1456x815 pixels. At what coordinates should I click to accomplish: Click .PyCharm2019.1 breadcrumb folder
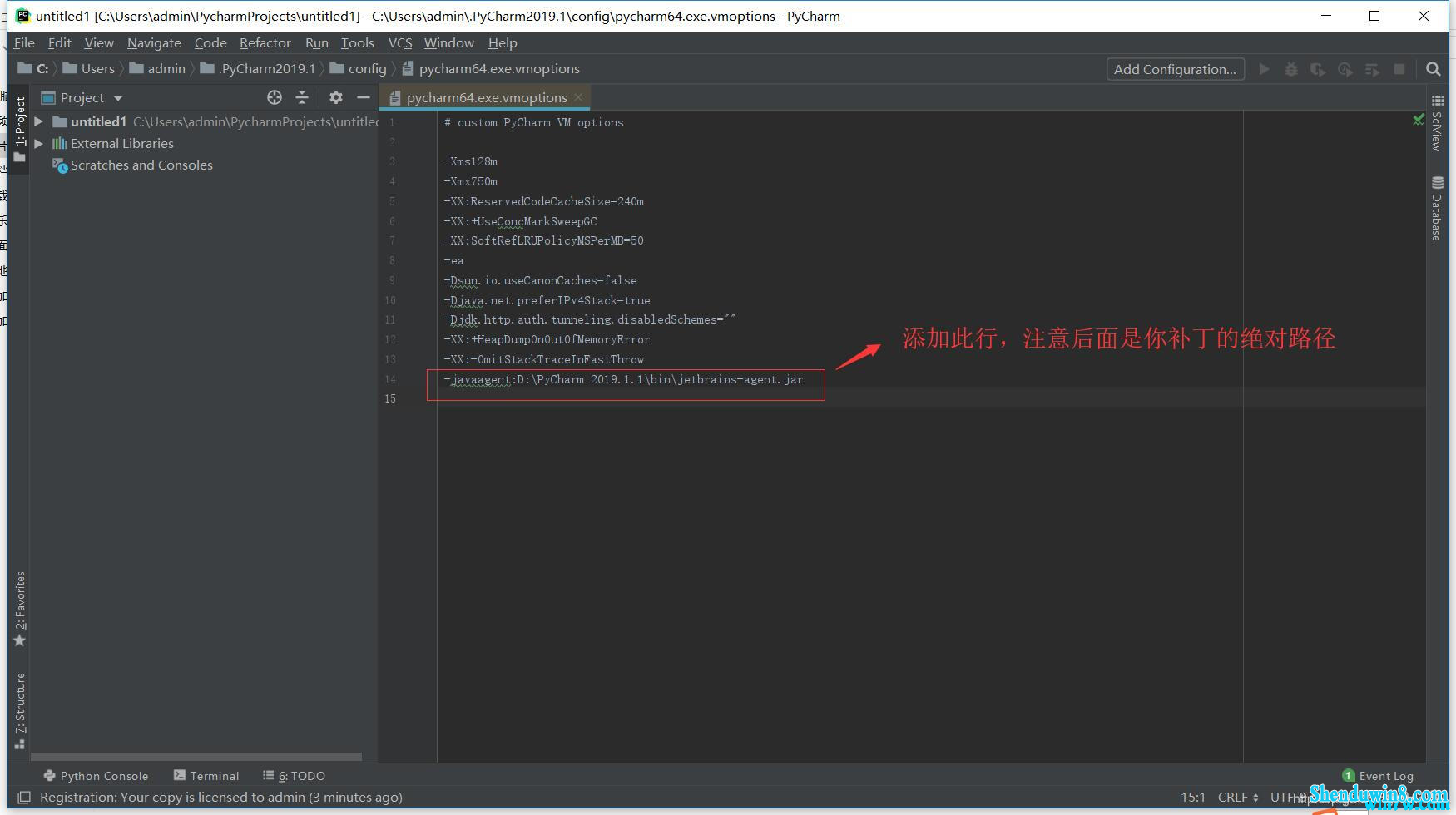[258, 69]
